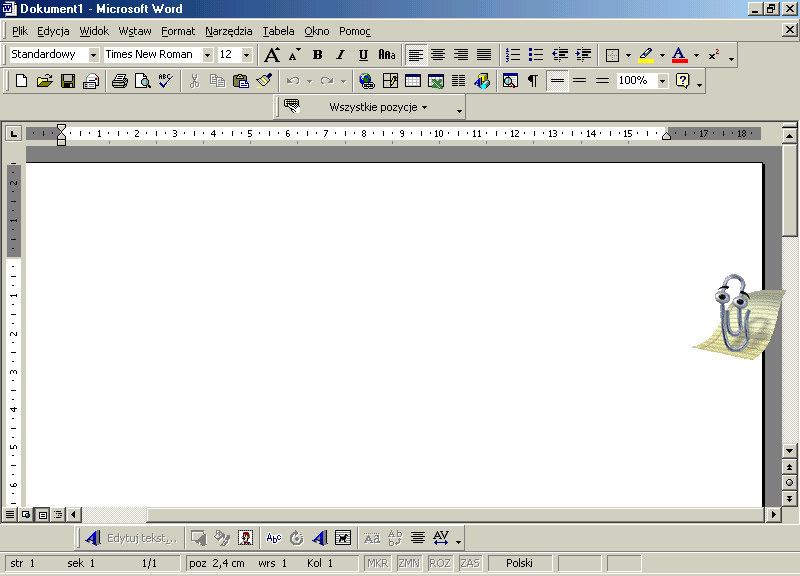800x576 pixels.
Task: Open a file with the folder icon
Action: tap(44, 81)
